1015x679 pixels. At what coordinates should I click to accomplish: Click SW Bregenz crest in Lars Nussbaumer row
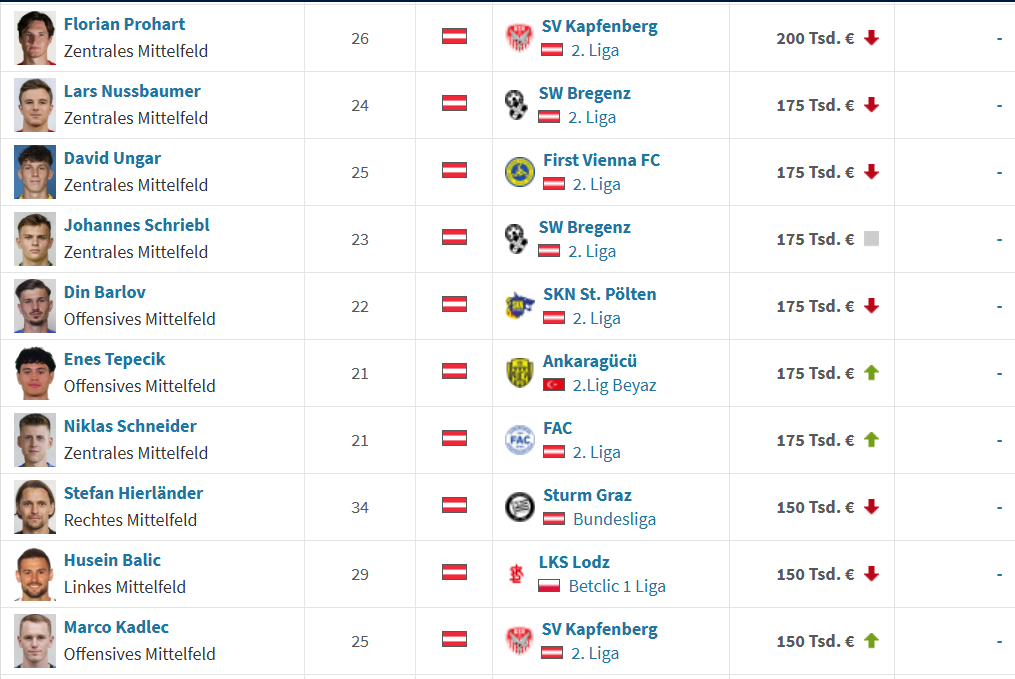pos(516,105)
